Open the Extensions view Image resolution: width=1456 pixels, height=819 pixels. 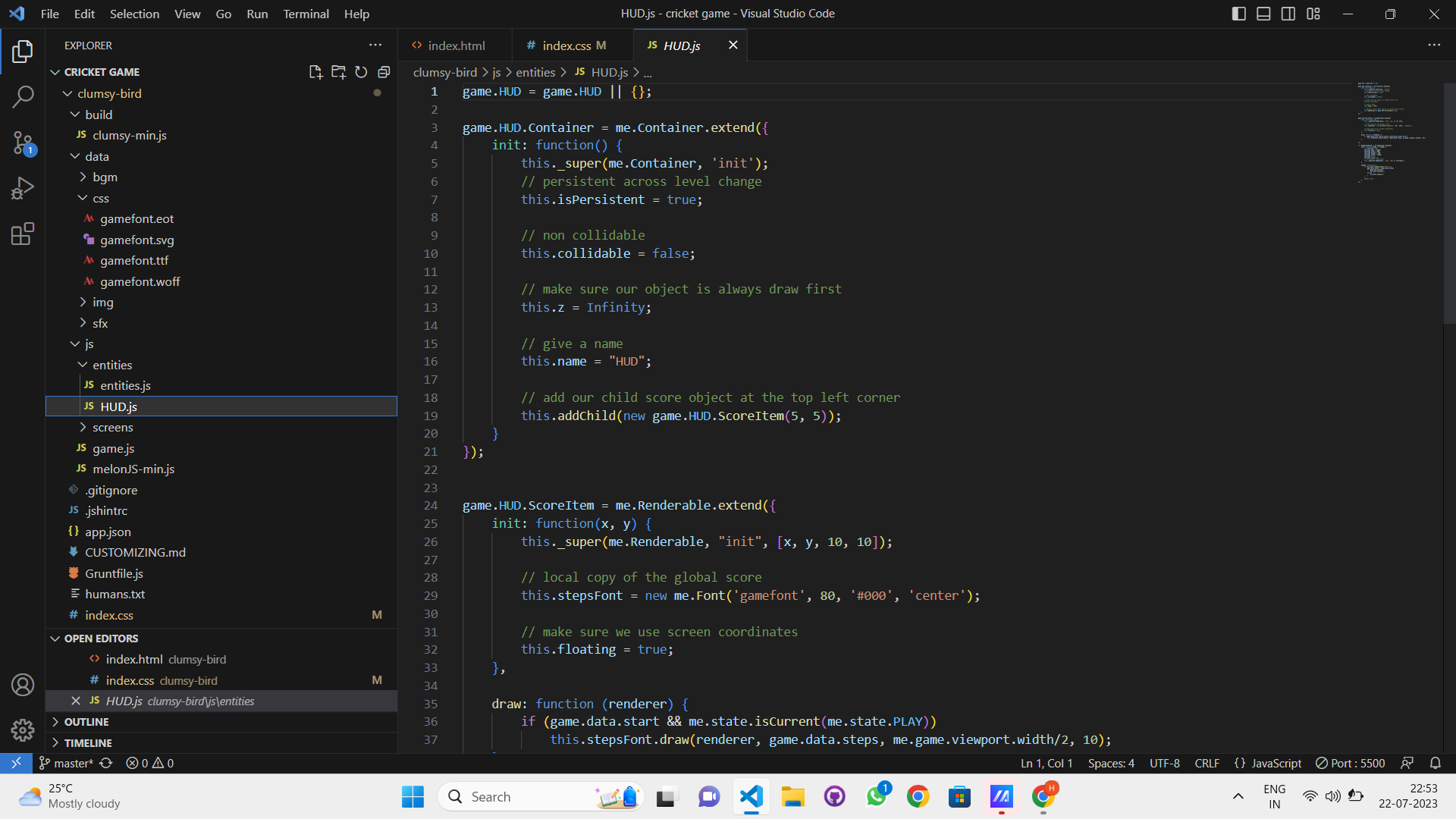[x=23, y=234]
